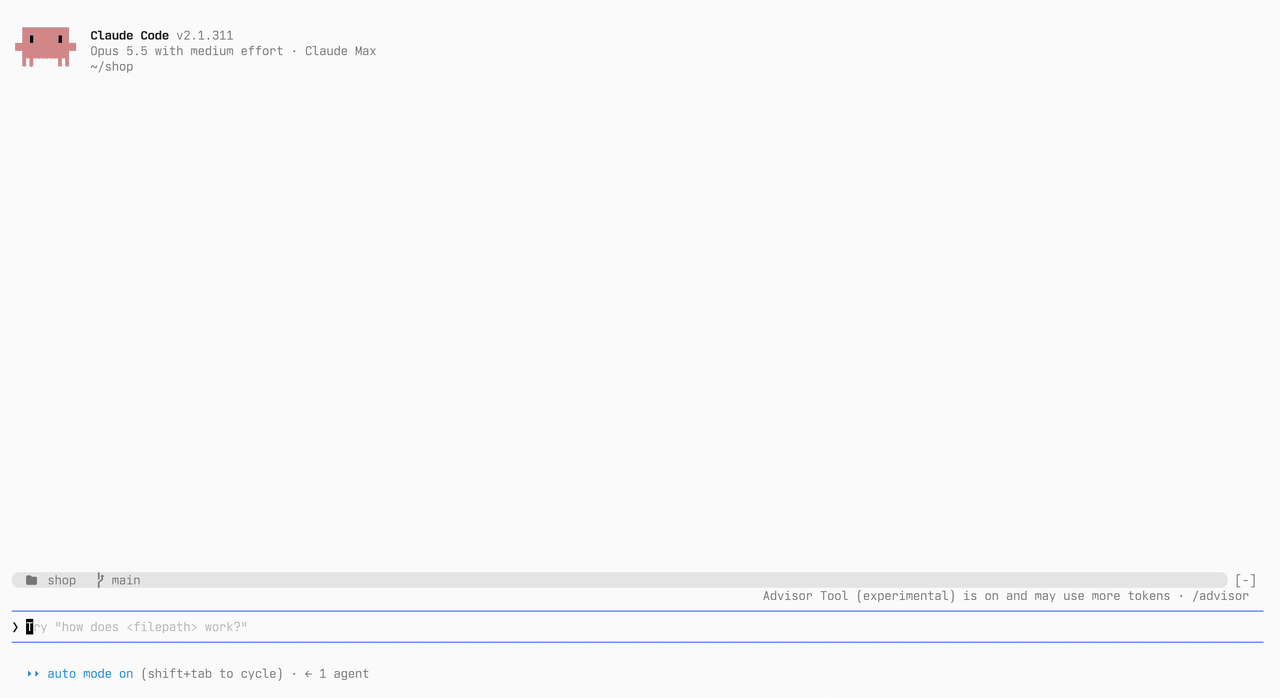This screenshot has width=1280, height=698.
Task: Collapse the status bar with [-]
Action: (1245, 580)
